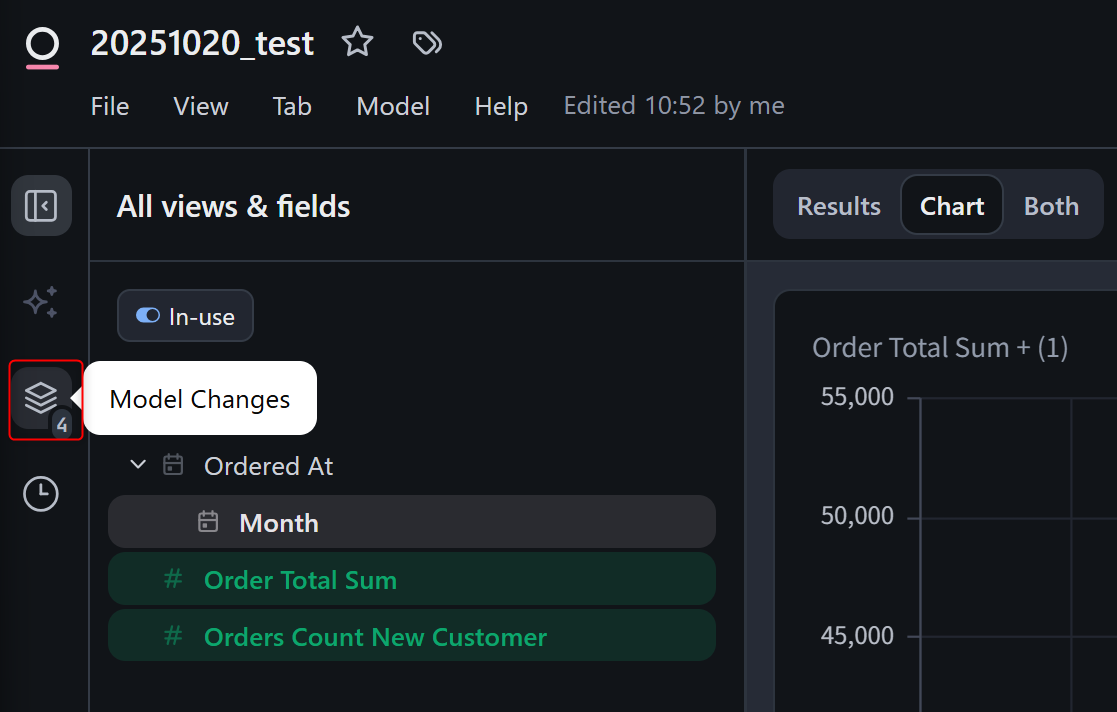This screenshot has height=712, width=1117.
Task: Open the Model menu
Action: 393,106
